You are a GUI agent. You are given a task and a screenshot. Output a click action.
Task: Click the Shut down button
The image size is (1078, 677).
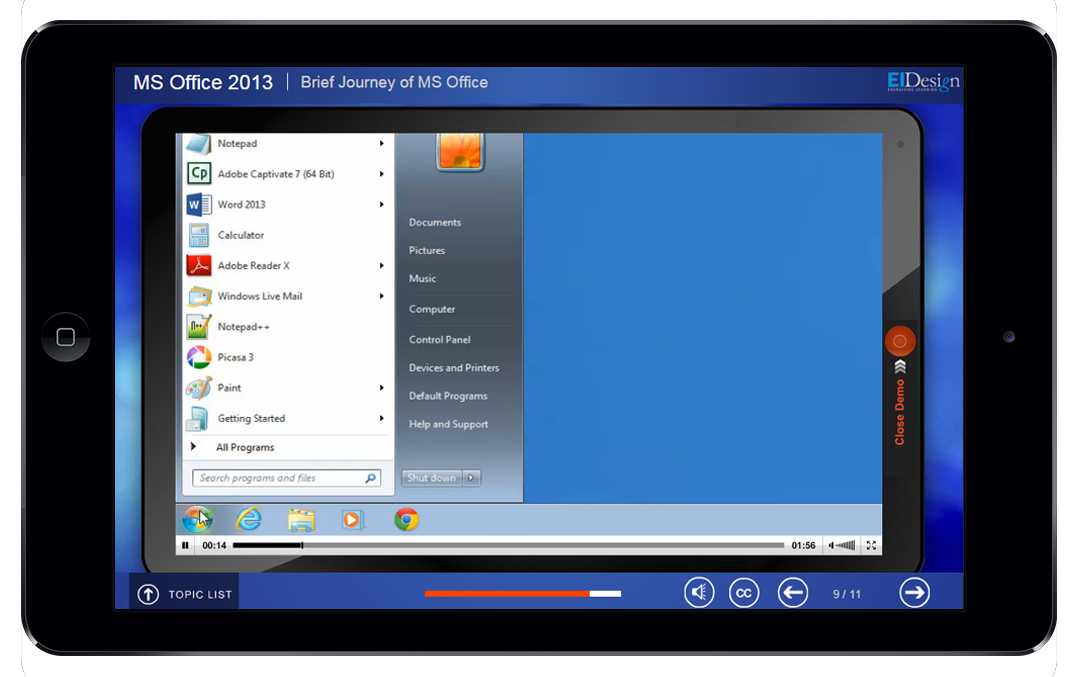432,478
